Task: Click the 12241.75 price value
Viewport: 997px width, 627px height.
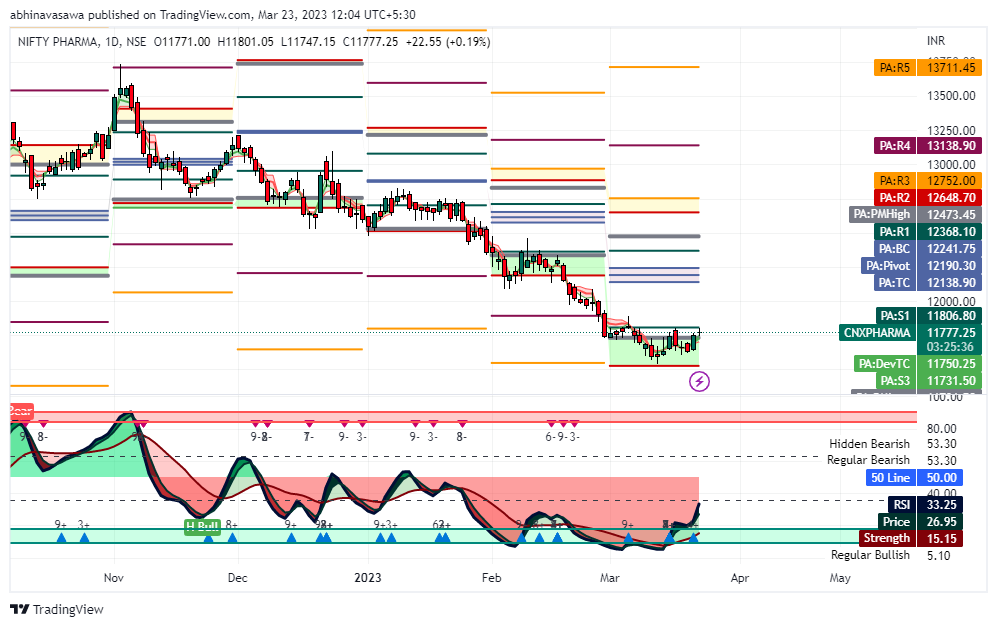Action: [951, 249]
